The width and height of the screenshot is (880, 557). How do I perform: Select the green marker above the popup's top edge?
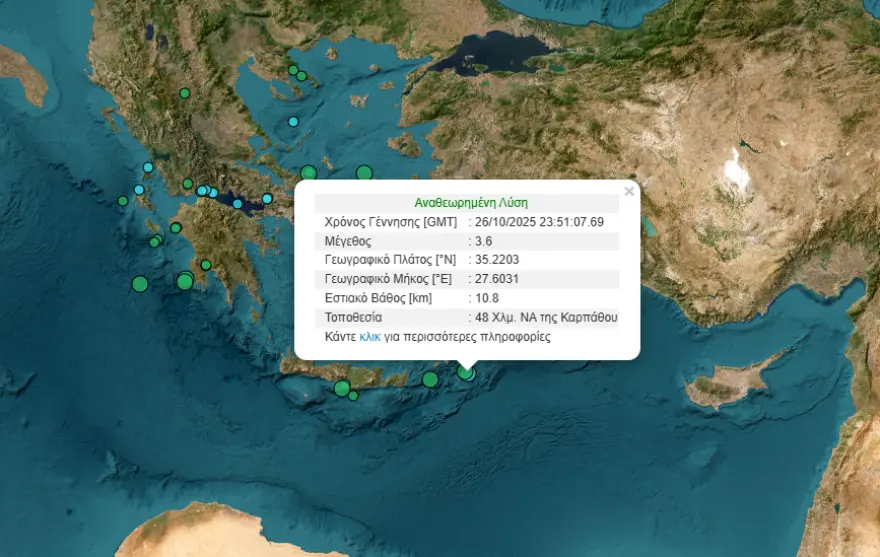(x=364, y=172)
